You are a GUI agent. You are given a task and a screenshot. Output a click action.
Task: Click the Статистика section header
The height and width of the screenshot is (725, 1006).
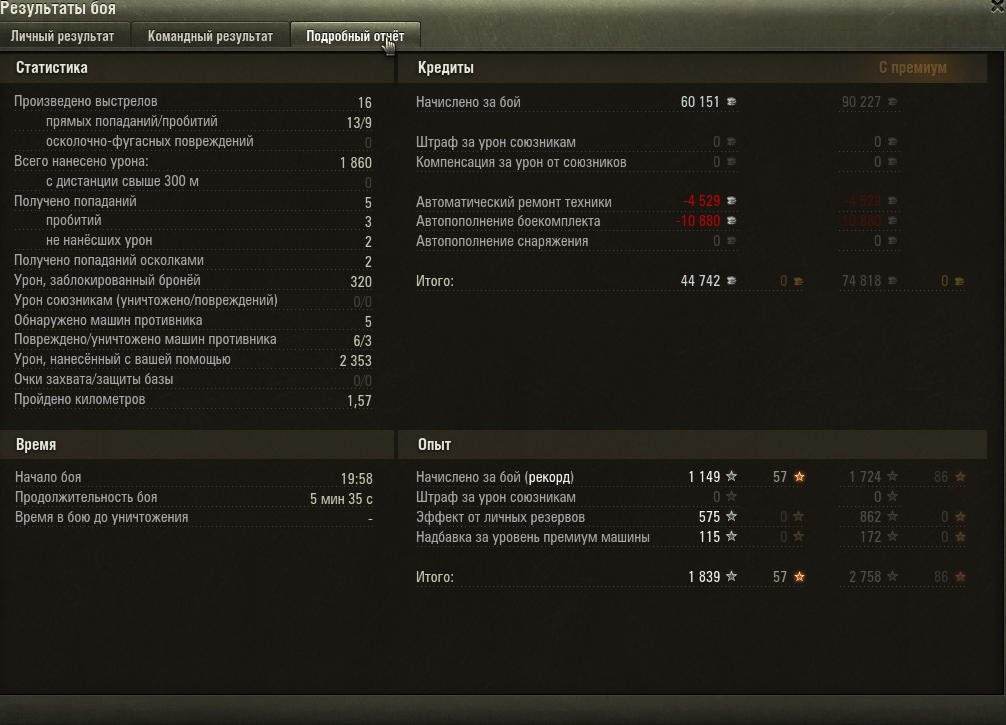pos(52,67)
